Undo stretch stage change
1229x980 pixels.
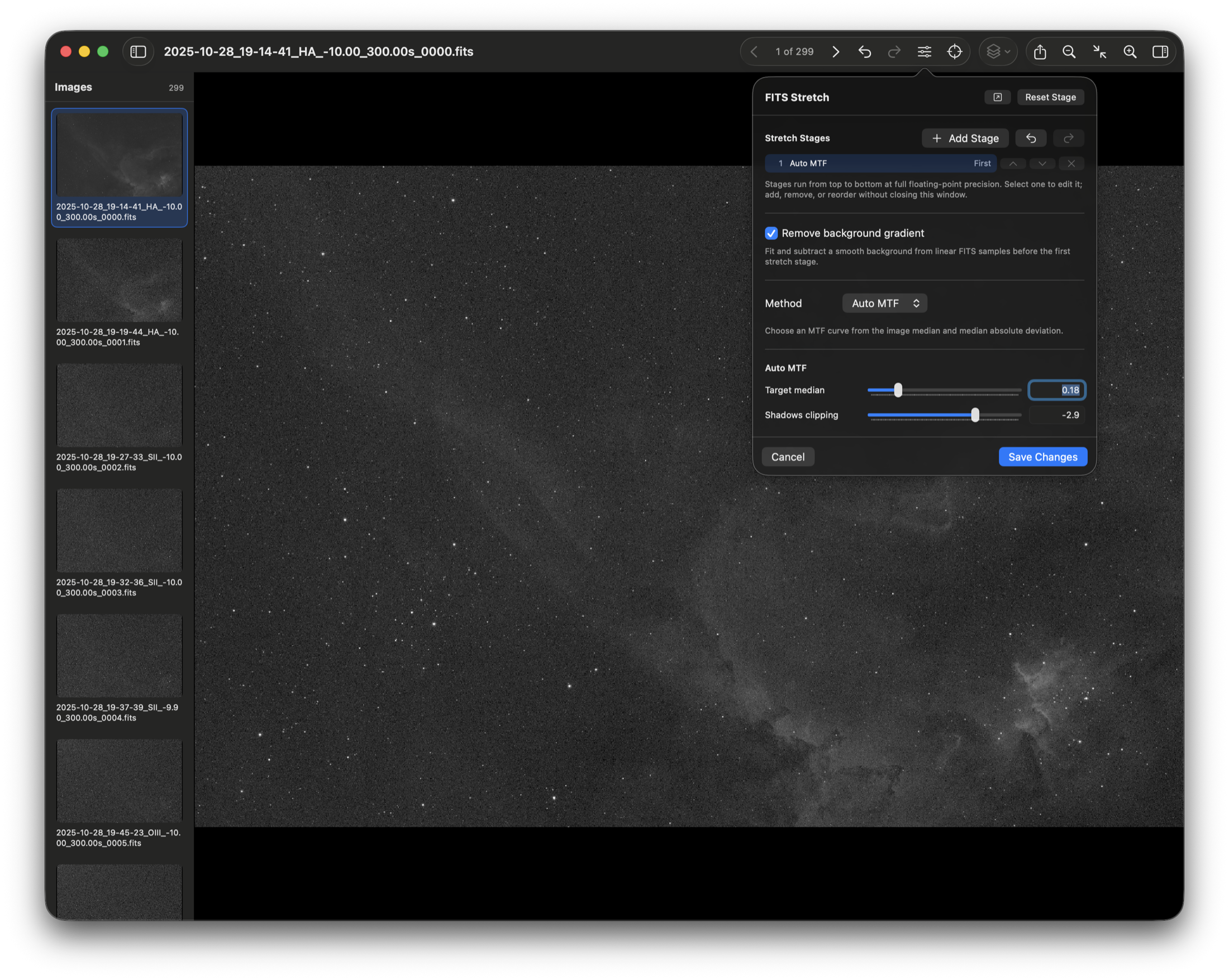(1031, 139)
